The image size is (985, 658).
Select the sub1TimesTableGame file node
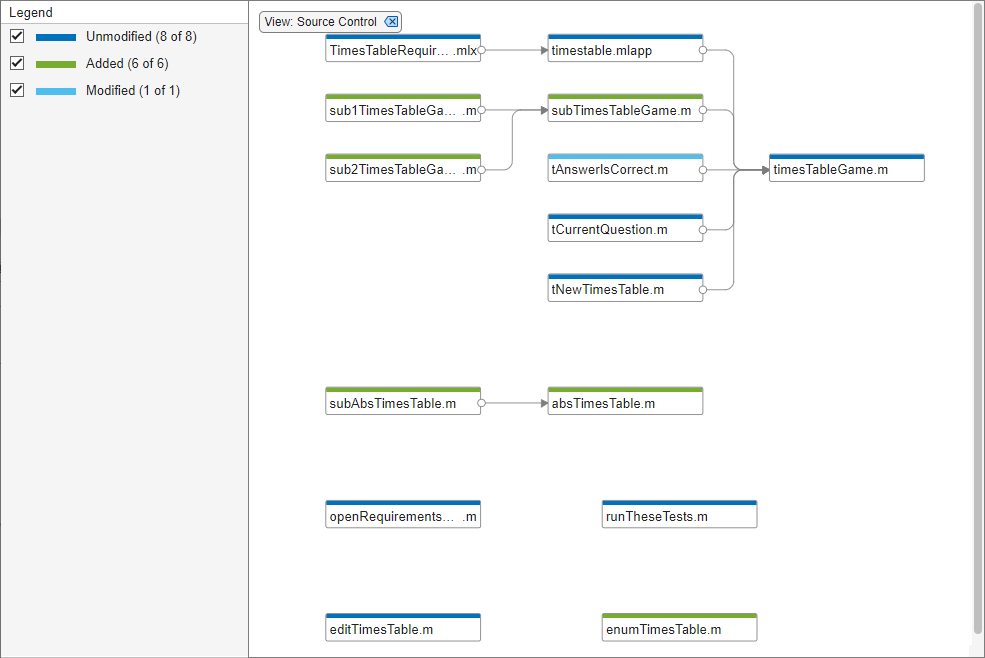point(402,110)
